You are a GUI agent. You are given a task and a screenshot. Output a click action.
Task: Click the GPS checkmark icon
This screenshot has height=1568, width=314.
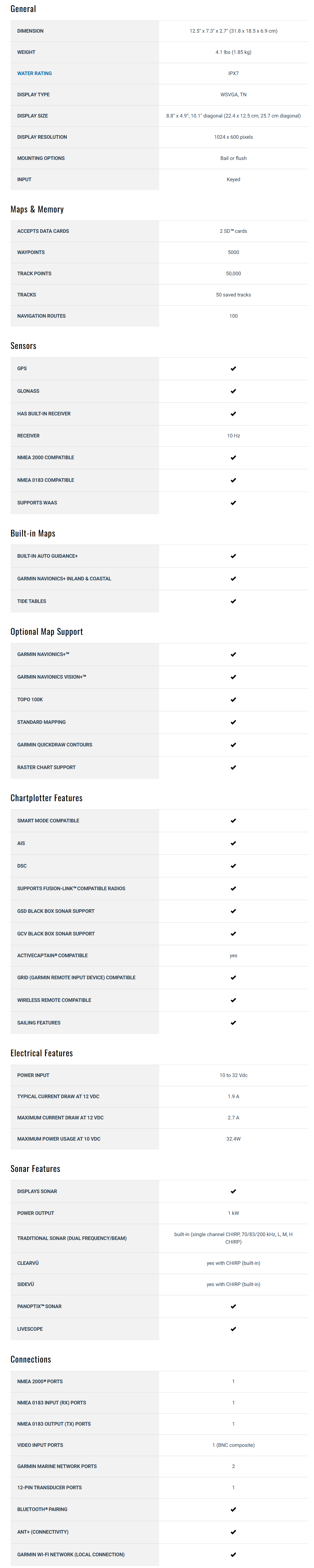coord(233,369)
